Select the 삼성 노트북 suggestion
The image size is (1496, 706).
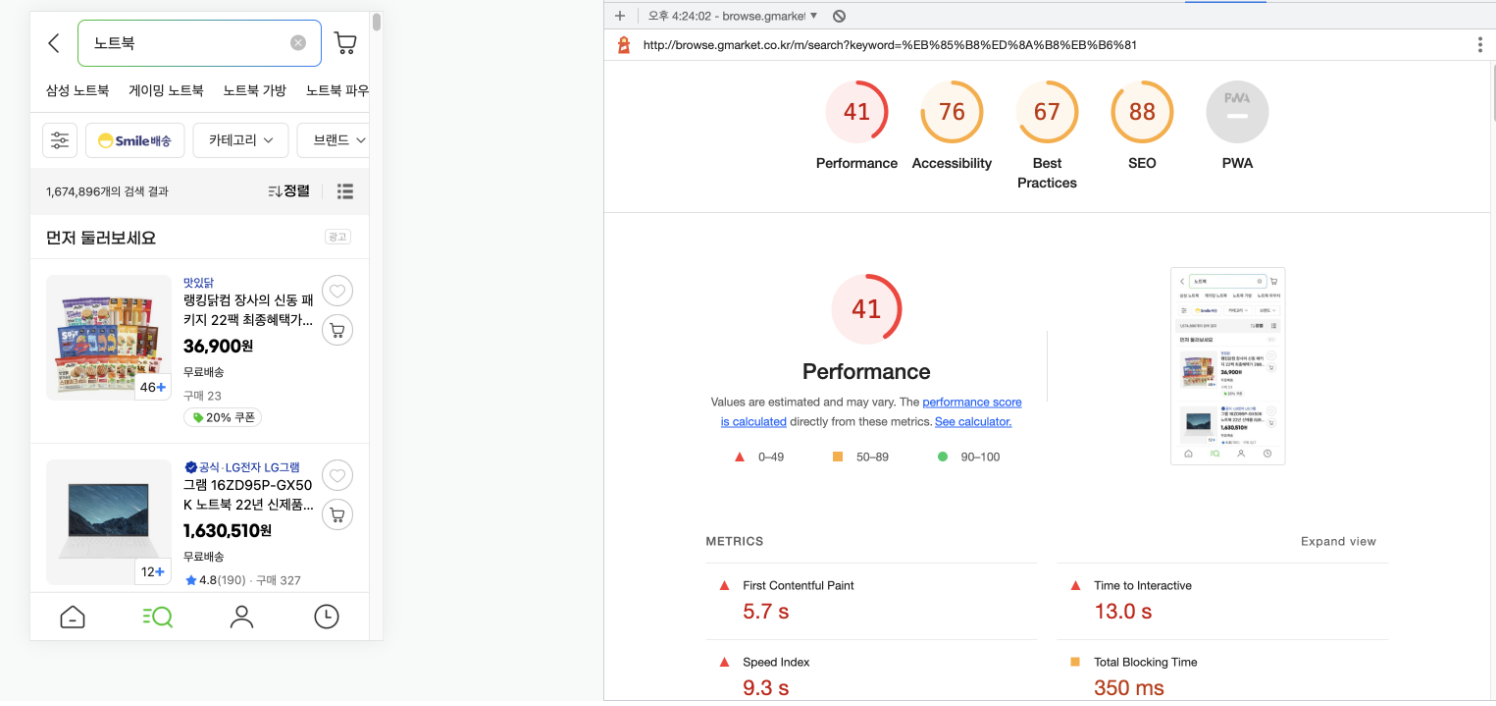pos(77,90)
